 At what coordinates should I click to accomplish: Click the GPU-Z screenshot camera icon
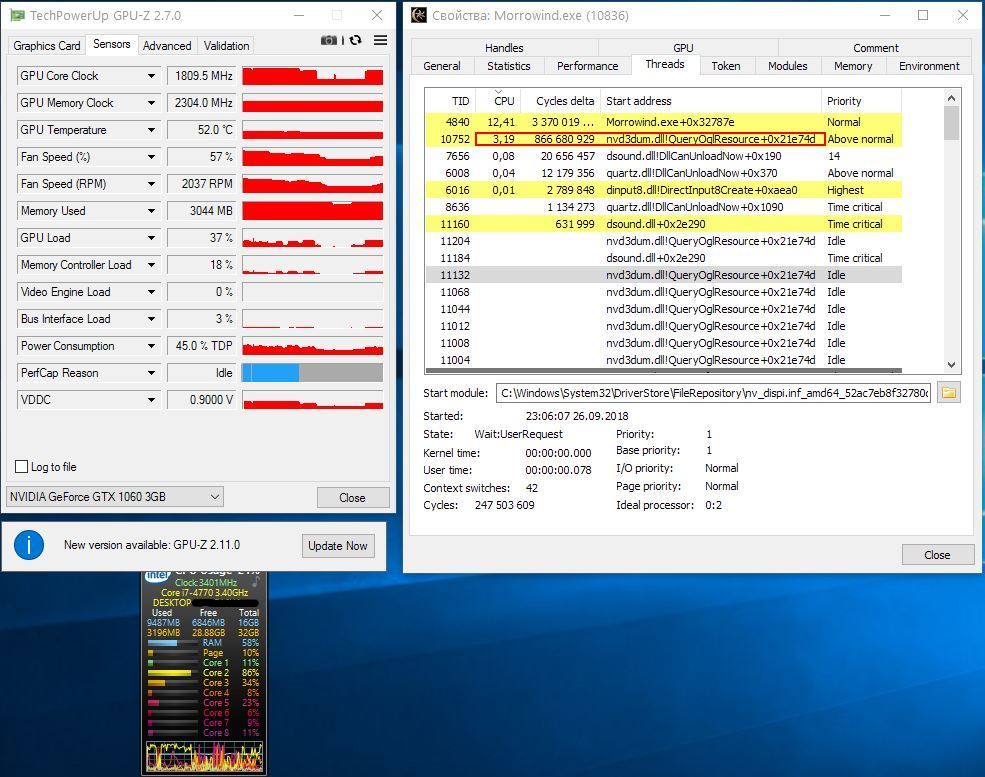(329, 40)
